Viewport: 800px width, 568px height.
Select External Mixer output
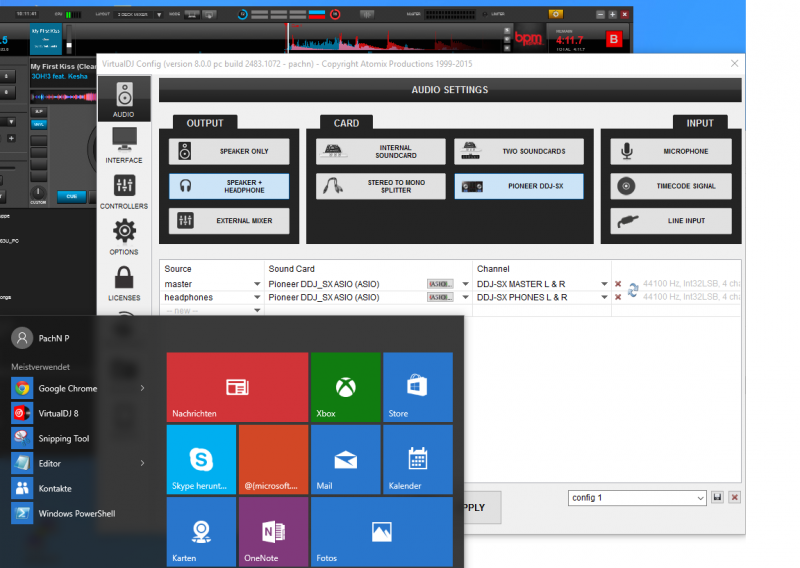point(229,221)
